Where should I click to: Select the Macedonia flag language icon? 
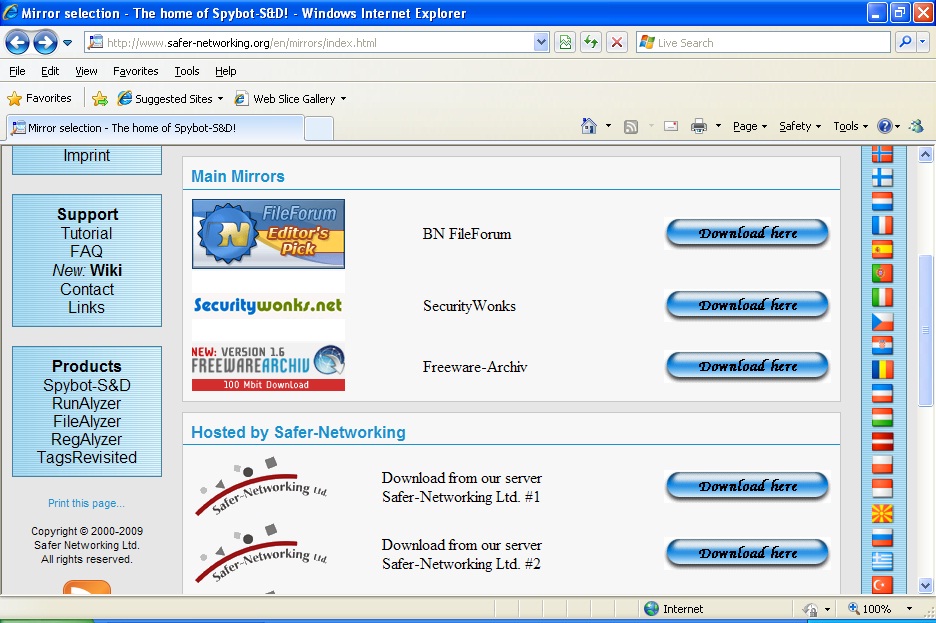coord(882,513)
